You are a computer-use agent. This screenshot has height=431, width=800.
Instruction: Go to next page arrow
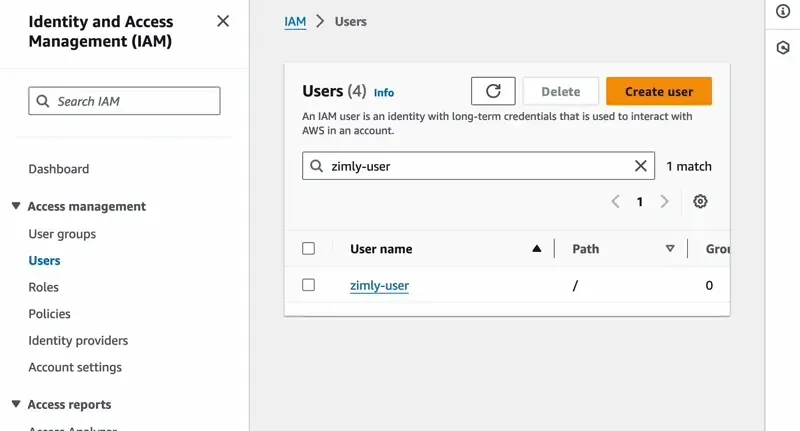[x=664, y=201]
